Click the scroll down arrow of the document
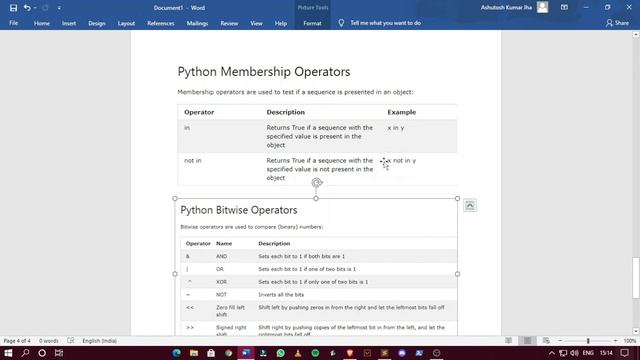 (636, 331)
